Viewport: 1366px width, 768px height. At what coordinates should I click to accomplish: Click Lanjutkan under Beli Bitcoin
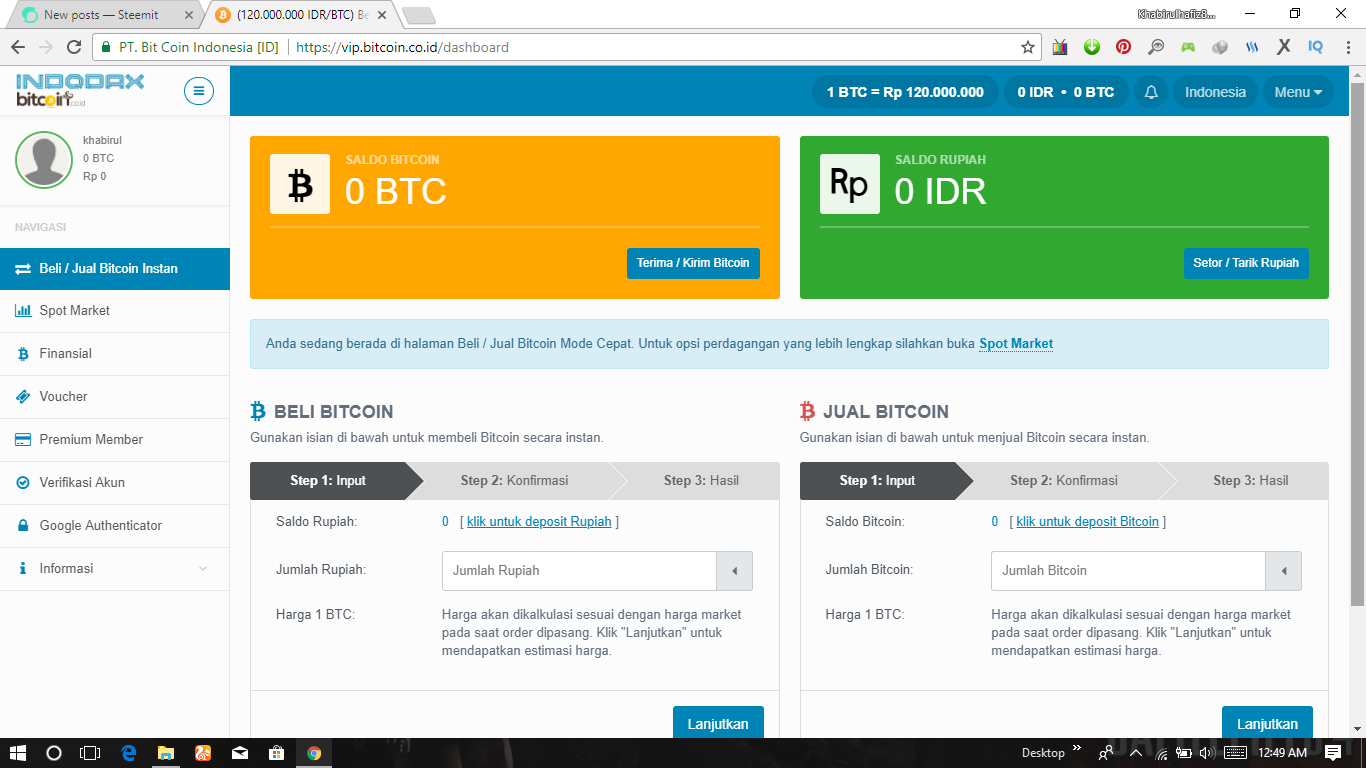coord(718,723)
